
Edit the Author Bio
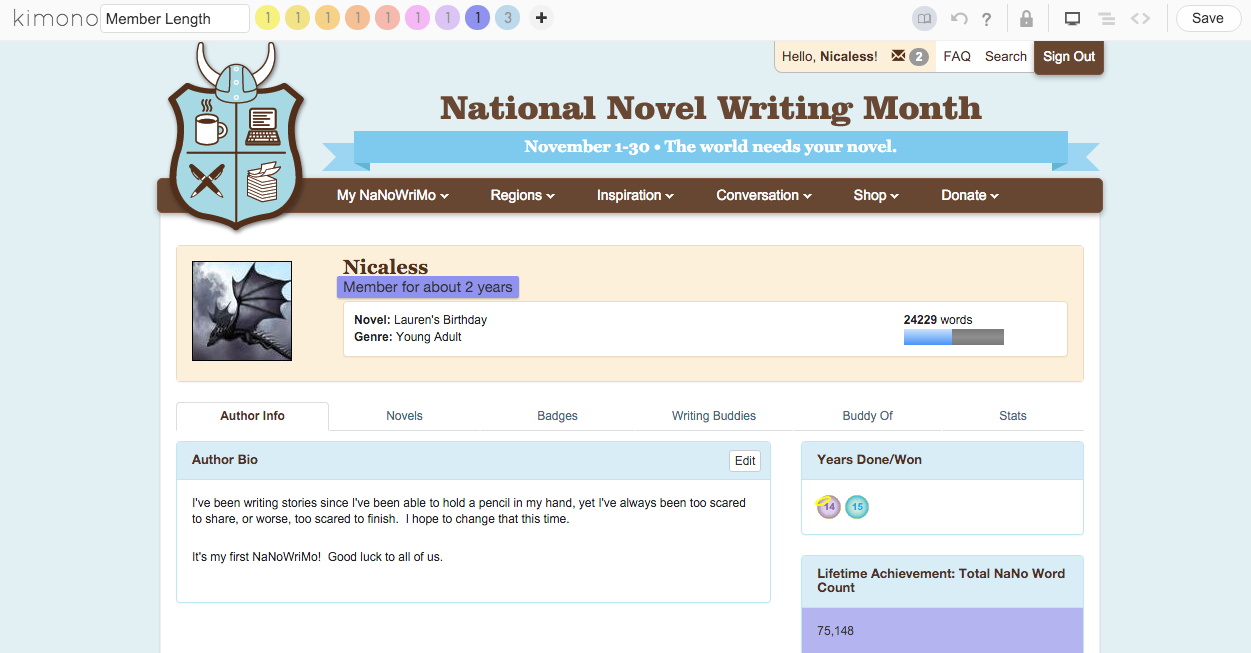click(x=745, y=461)
